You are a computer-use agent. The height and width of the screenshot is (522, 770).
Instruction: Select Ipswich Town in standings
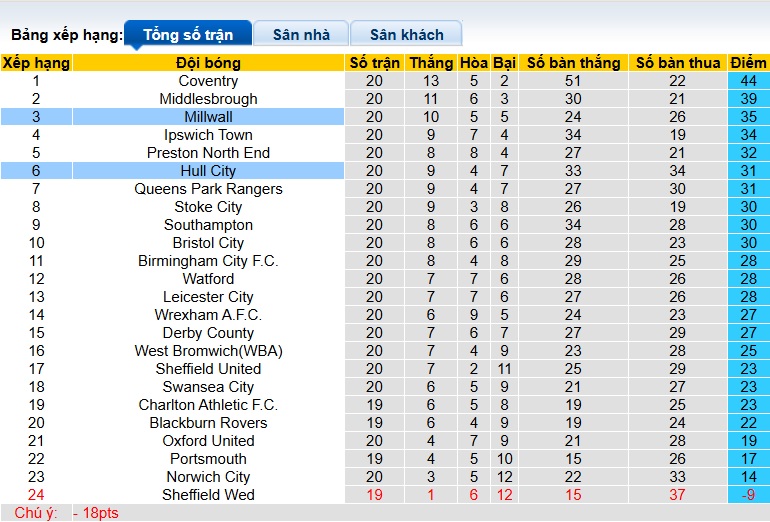point(208,135)
